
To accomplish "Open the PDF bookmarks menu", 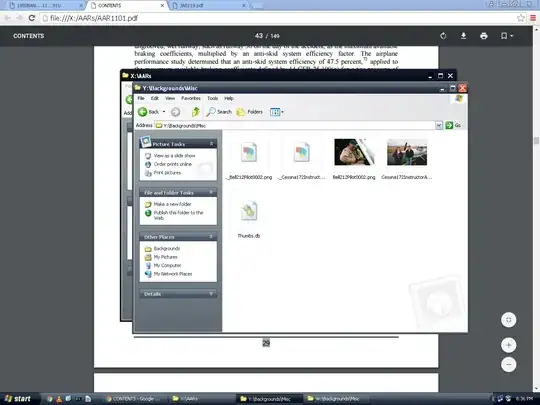I will [507, 36].
